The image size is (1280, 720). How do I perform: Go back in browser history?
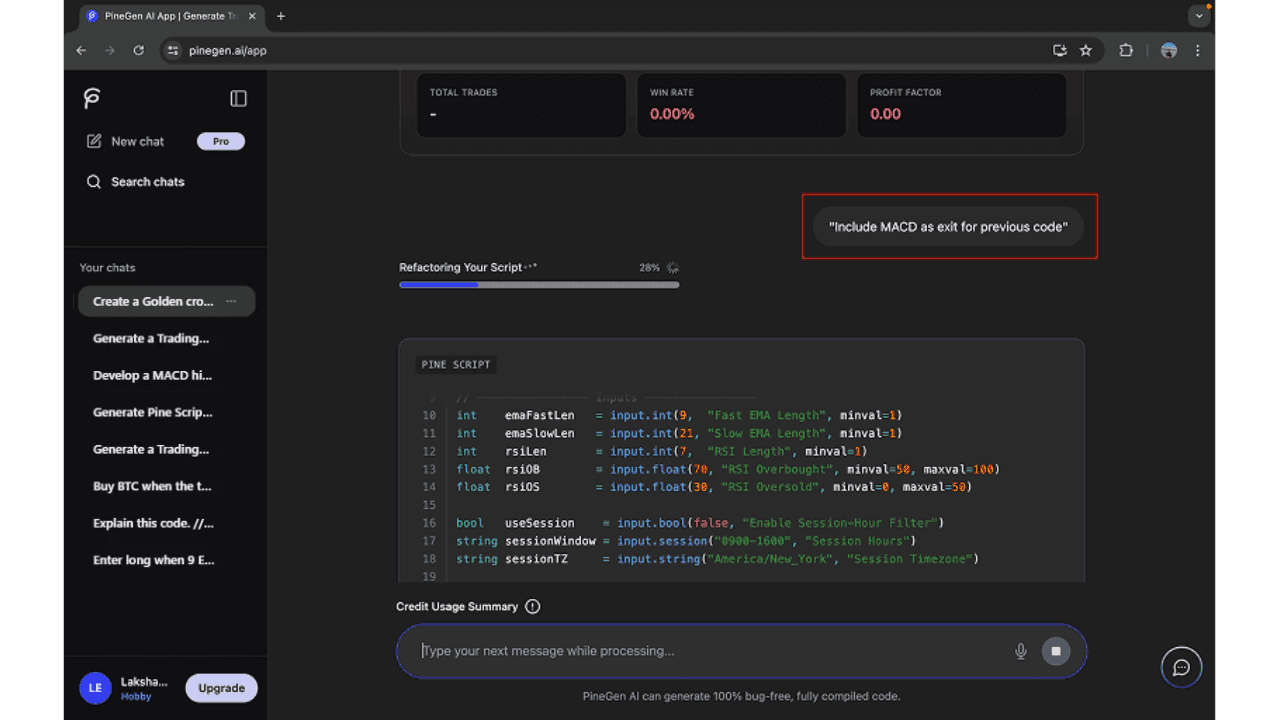coord(82,50)
